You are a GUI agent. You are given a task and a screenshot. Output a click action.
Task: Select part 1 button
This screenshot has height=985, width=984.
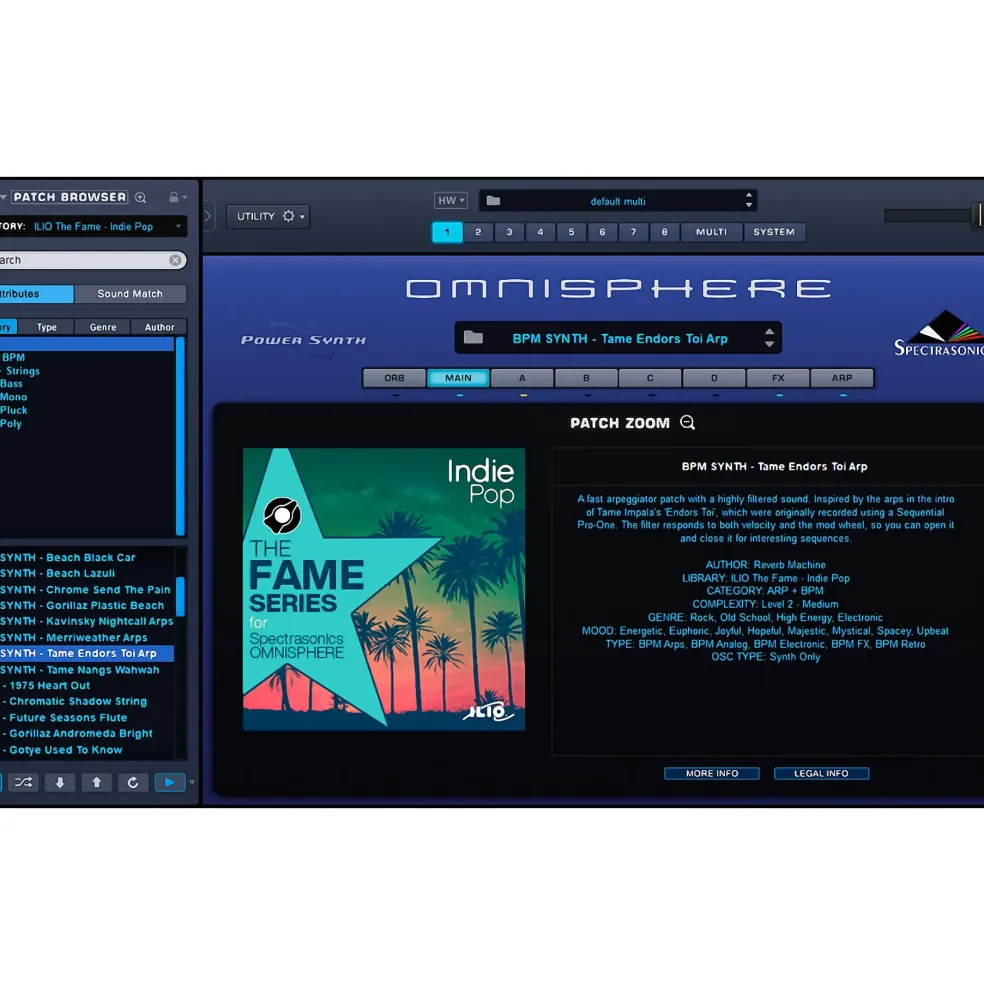[x=447, y=232]
